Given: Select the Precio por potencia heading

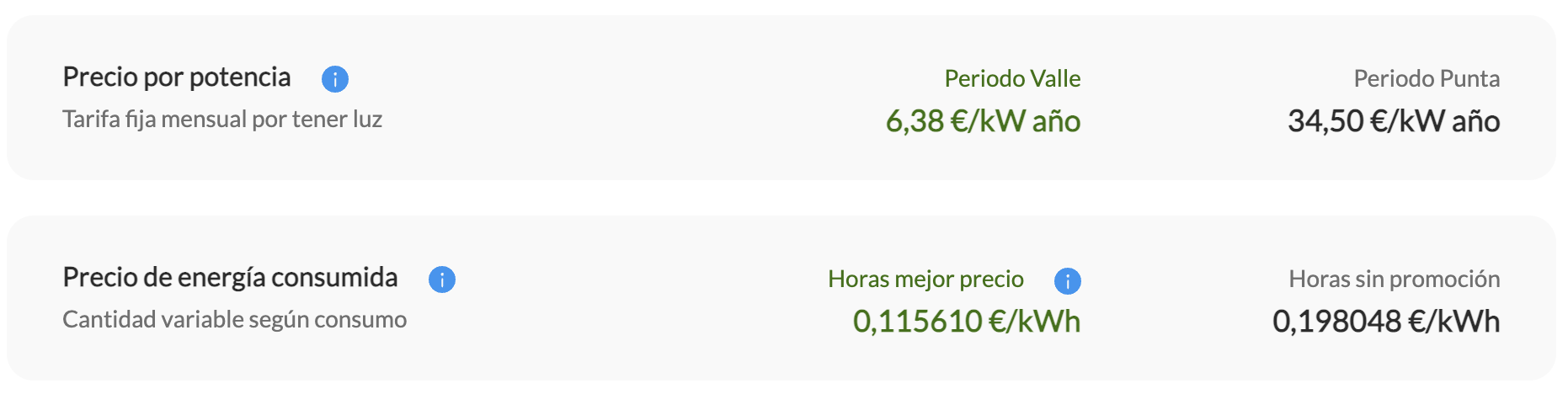Looking at the screenshot, I should (x=177, y=77).
